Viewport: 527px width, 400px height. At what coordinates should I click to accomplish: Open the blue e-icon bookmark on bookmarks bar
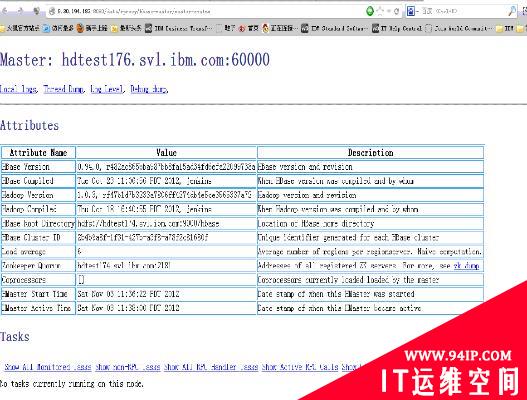(58, 28)
